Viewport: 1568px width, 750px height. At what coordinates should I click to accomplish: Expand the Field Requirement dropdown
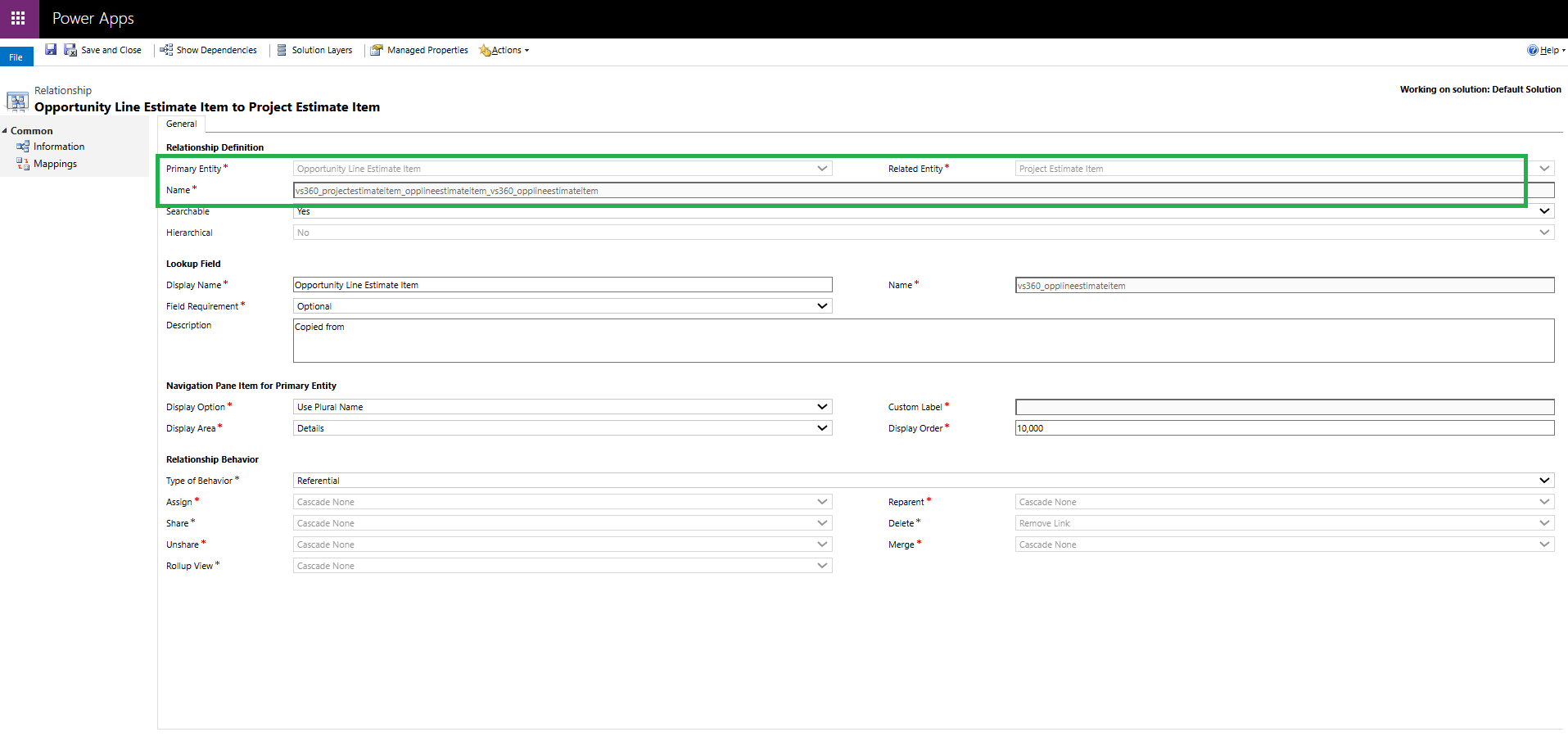point(563,306)
